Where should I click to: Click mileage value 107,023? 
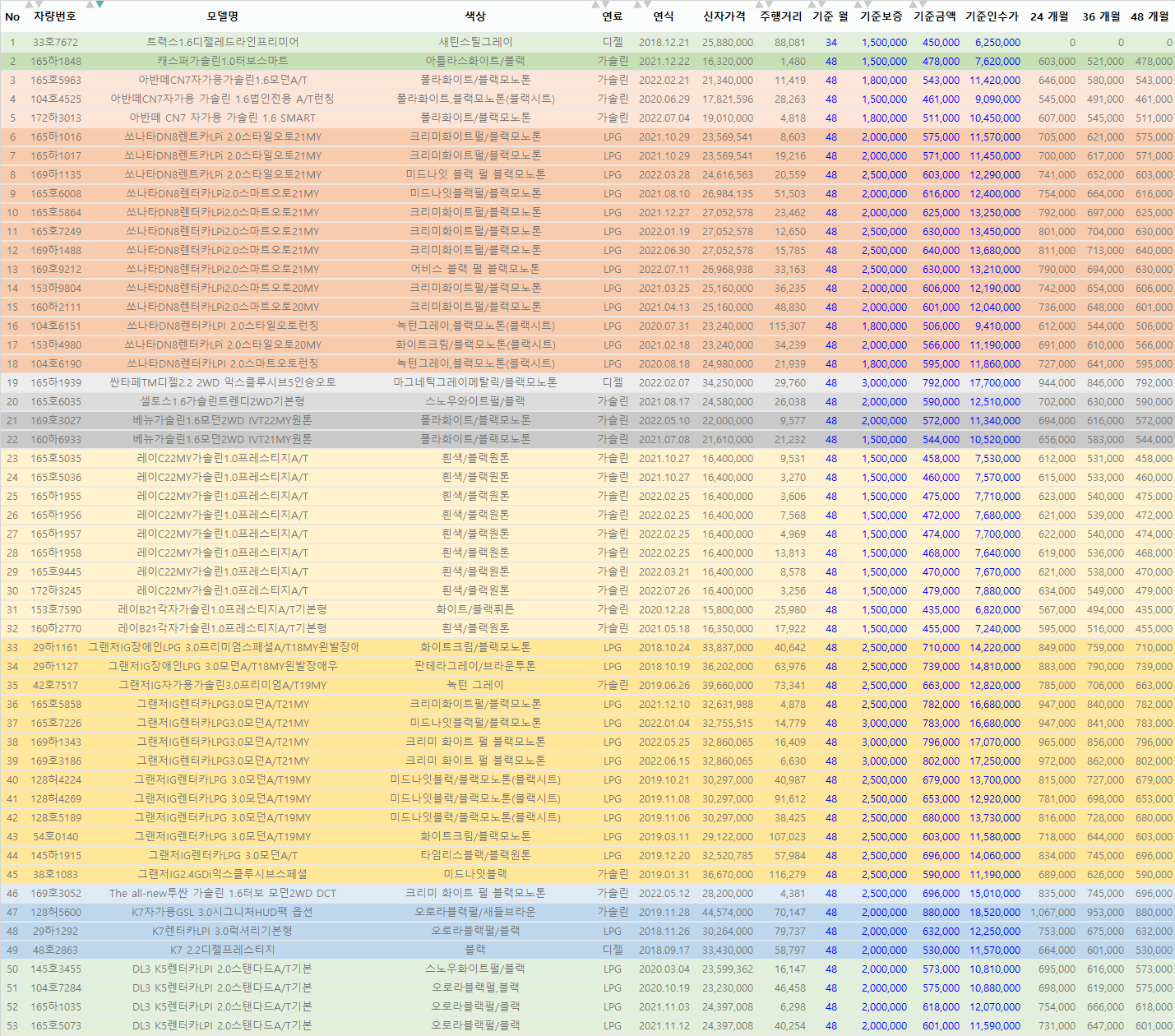(x=788, y=836)
